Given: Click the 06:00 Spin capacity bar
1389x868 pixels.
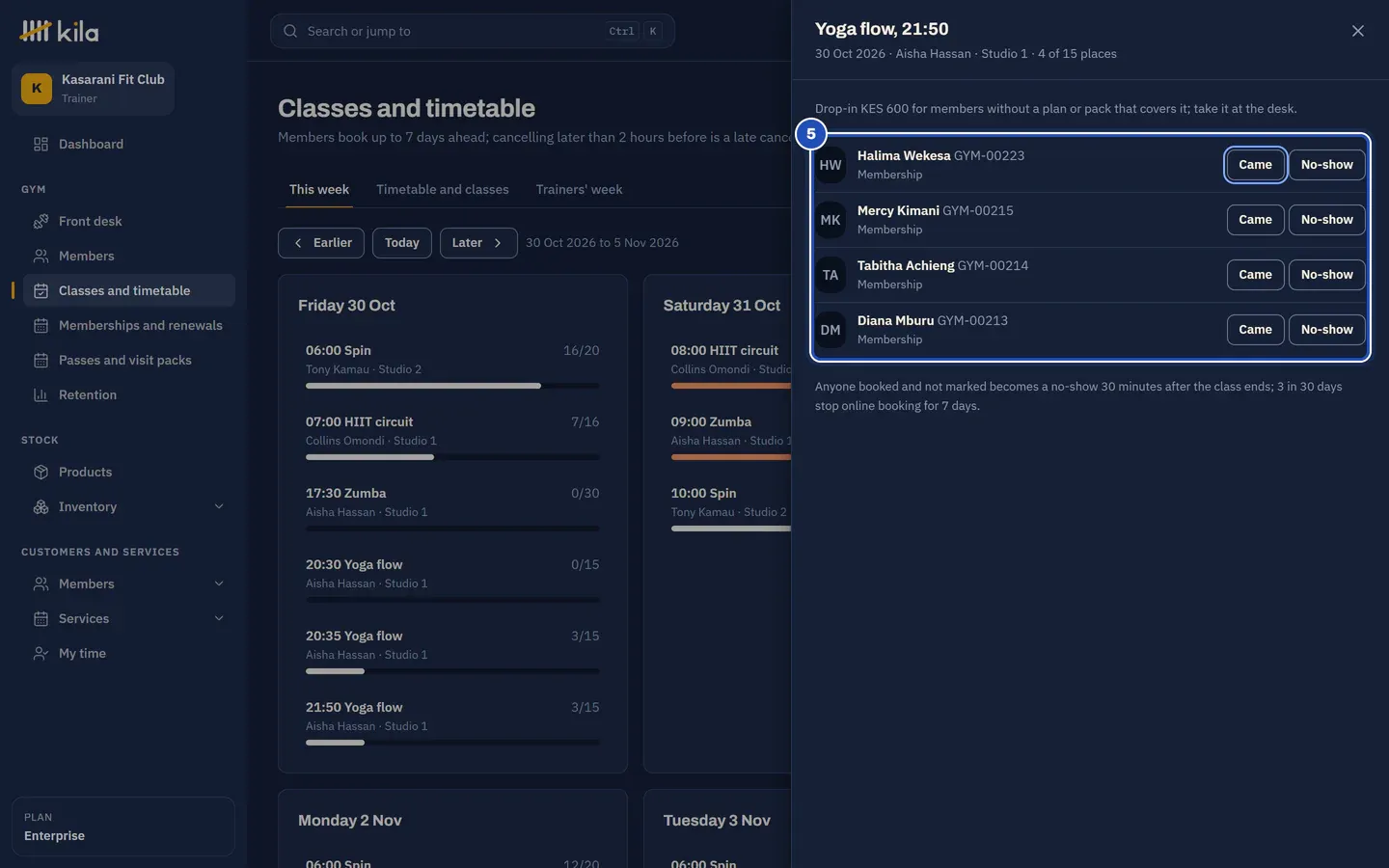Looking at the screenshot, I should click(x=452, y=386).
